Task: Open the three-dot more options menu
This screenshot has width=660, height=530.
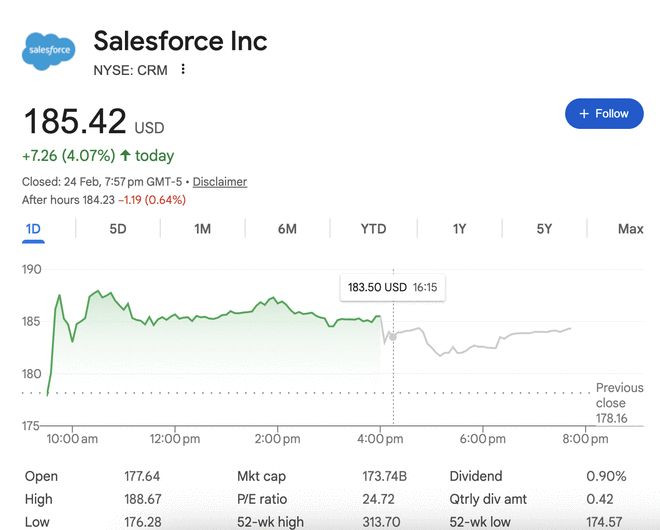Action: (182, 69)
